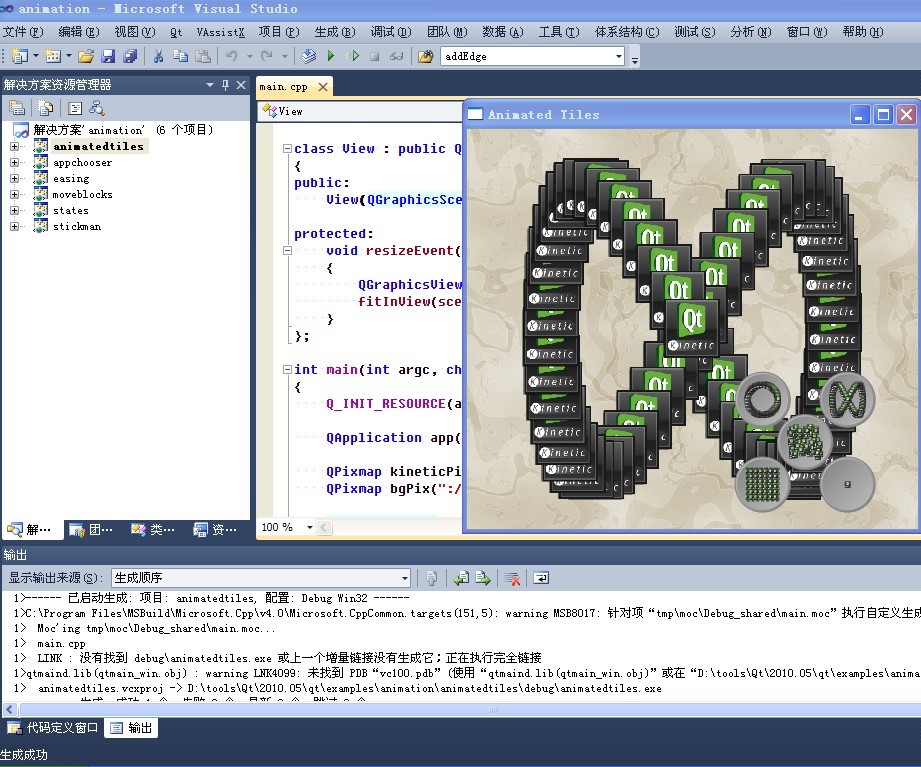Open the 帮助(H) help menu
Screen dimensions: 921x767
pos(862,32)
